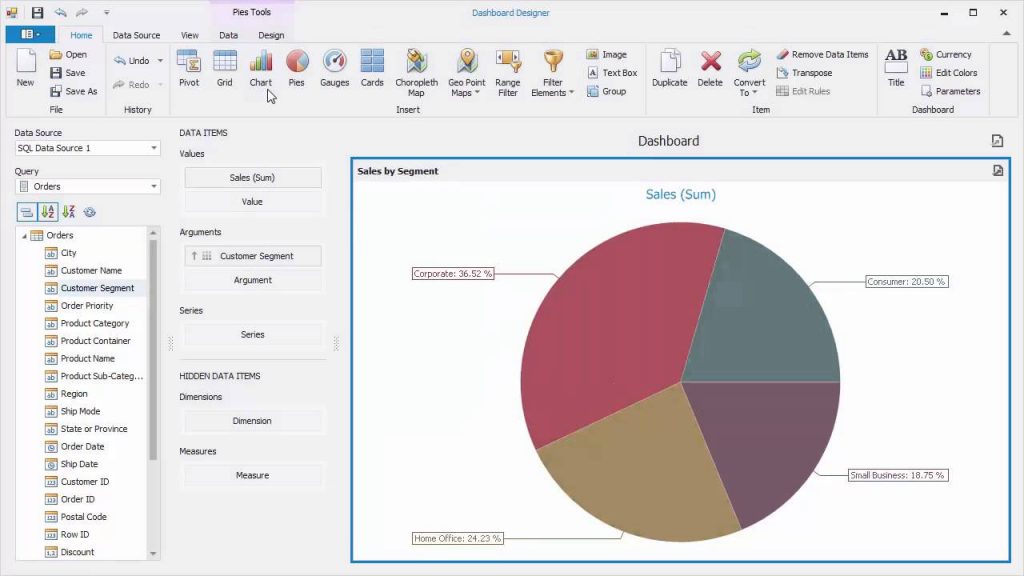Add a Choropleth Map
The width and height of the screenshot is (1024, 576).
(416, 70)
